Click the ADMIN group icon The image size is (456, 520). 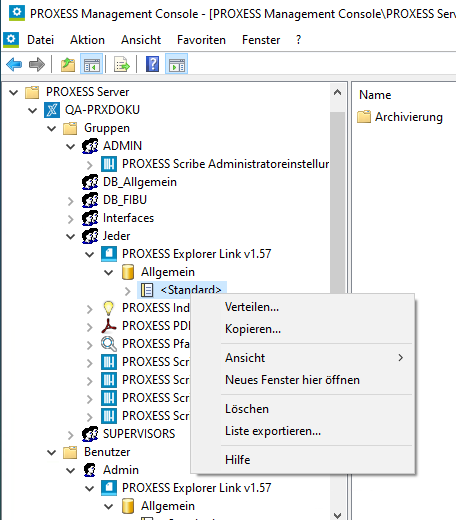click(x=90, y=146)
